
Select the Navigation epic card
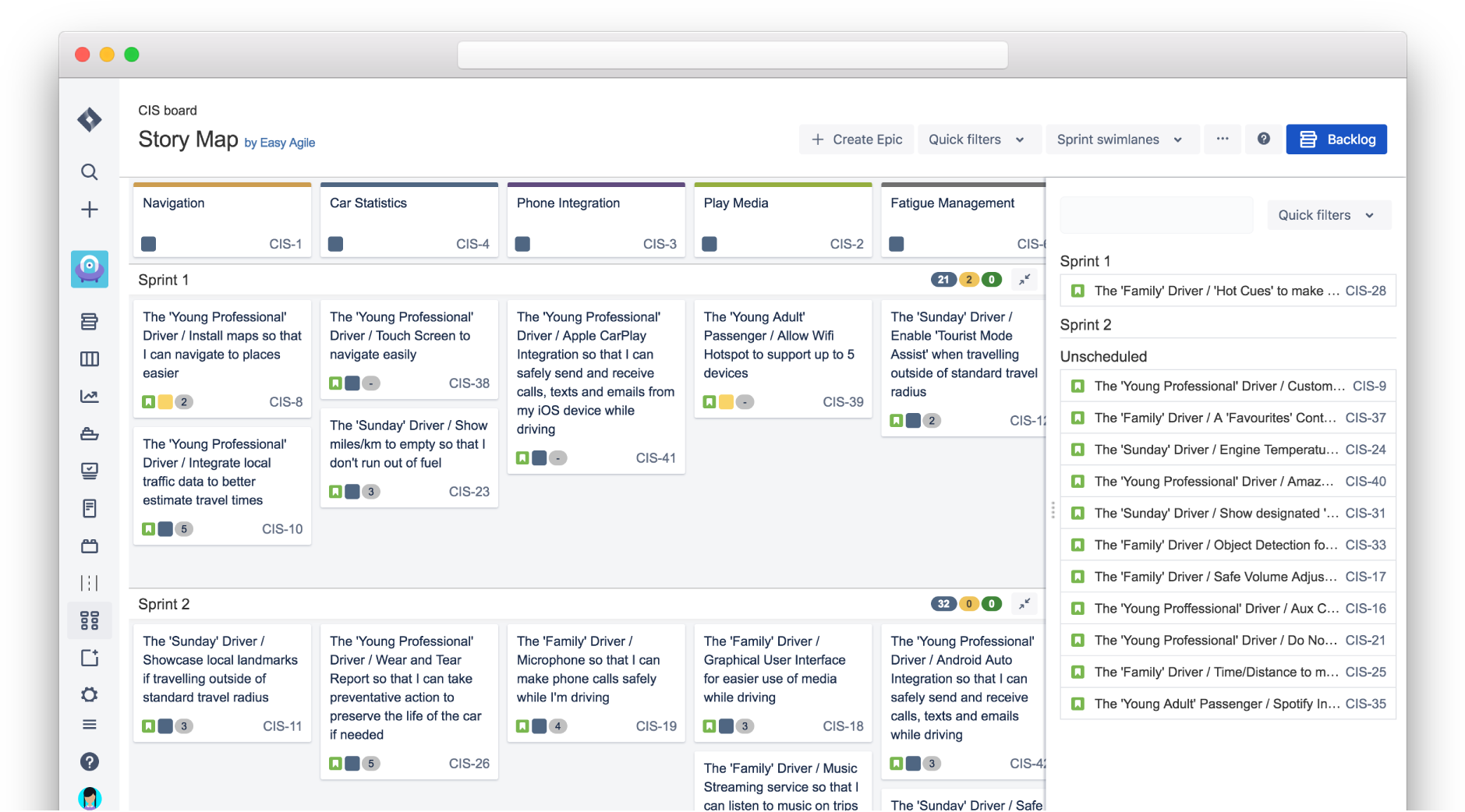click(x=222, y=221)
